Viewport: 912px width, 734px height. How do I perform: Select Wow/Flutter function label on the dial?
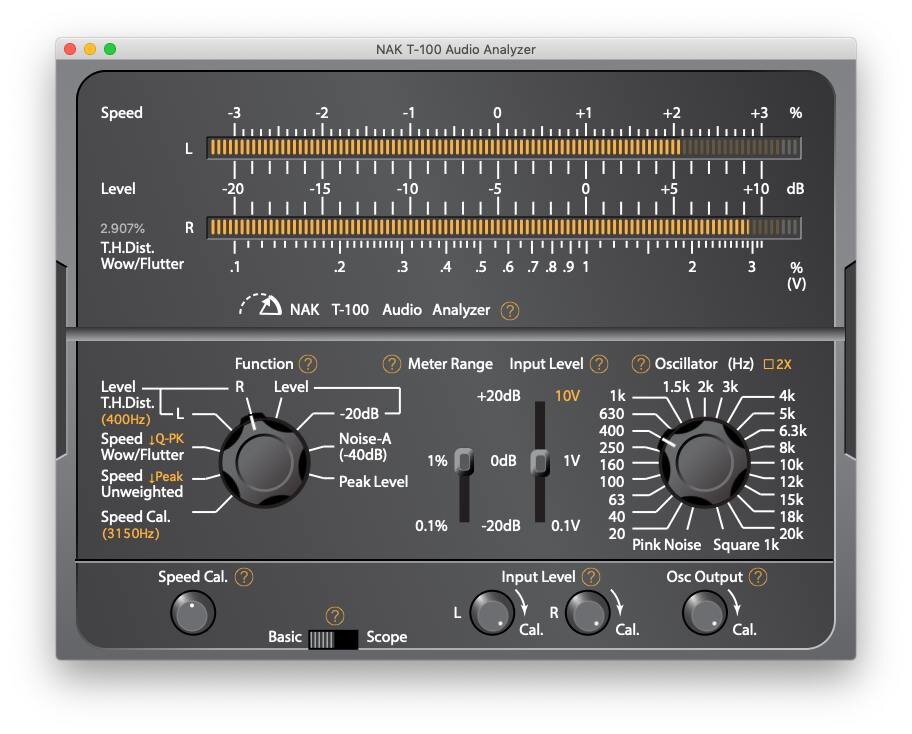click(x=142, y=454)
